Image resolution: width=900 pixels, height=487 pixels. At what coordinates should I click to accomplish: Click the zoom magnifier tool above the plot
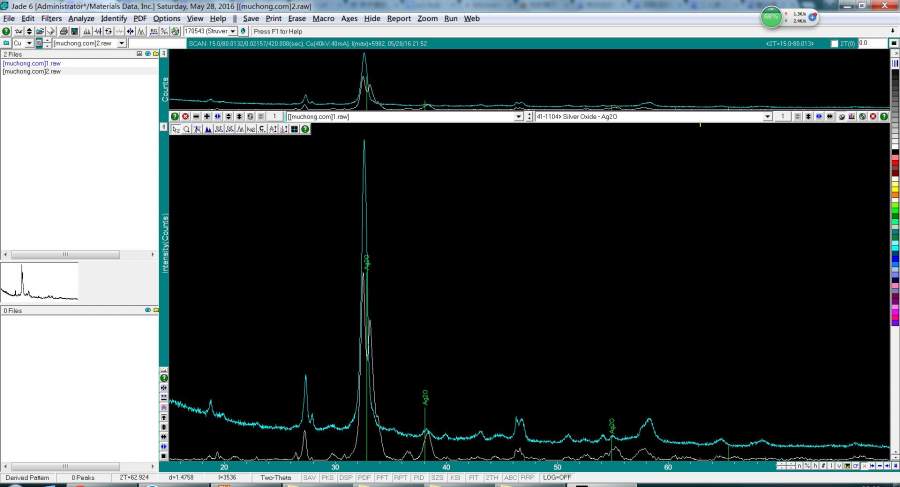click(186, 129)
